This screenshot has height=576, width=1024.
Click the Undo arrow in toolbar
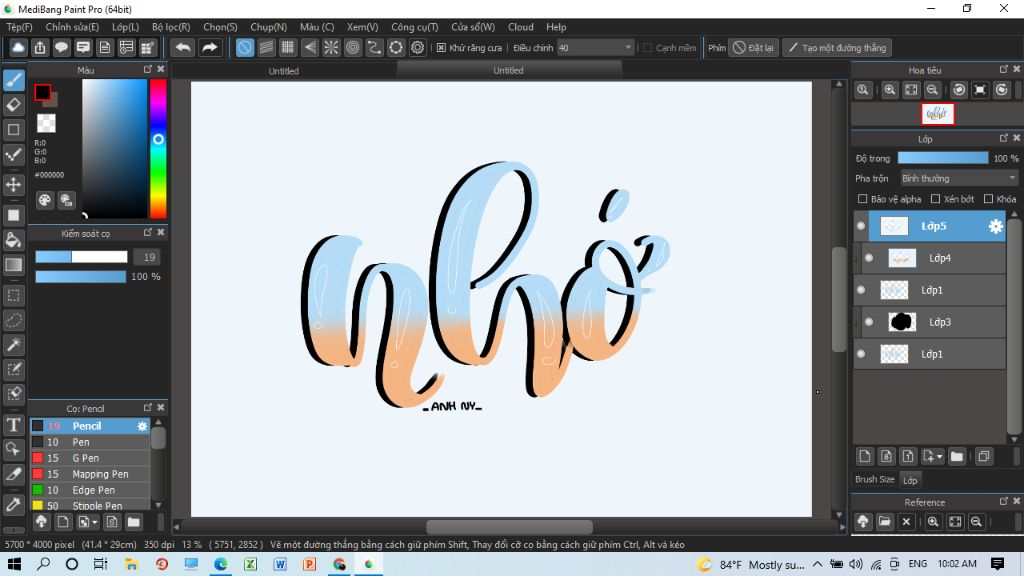tap(184, 48)
